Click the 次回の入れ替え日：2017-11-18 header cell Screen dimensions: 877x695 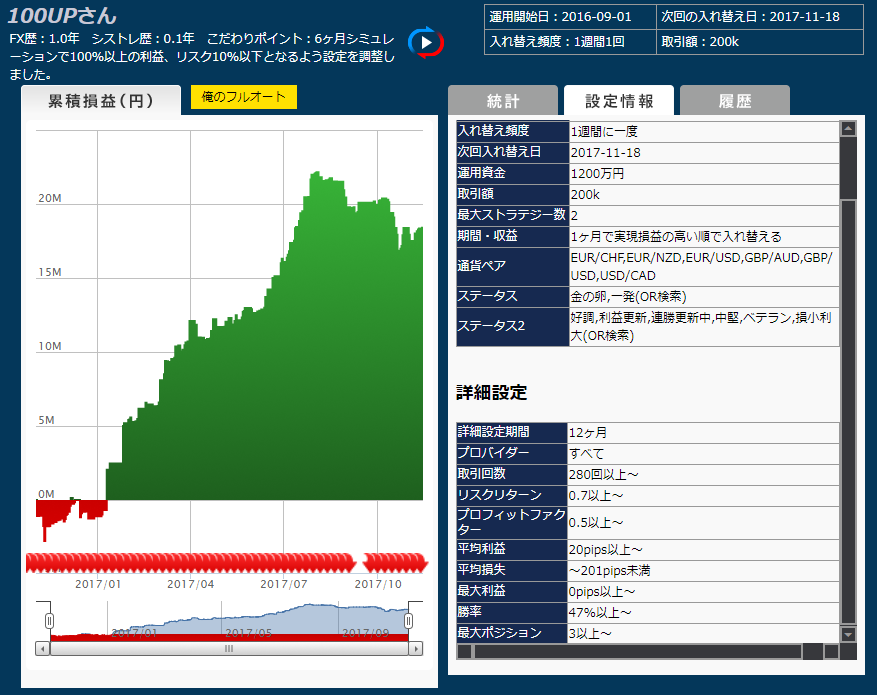pyautogui.click(x=760, y=17)
